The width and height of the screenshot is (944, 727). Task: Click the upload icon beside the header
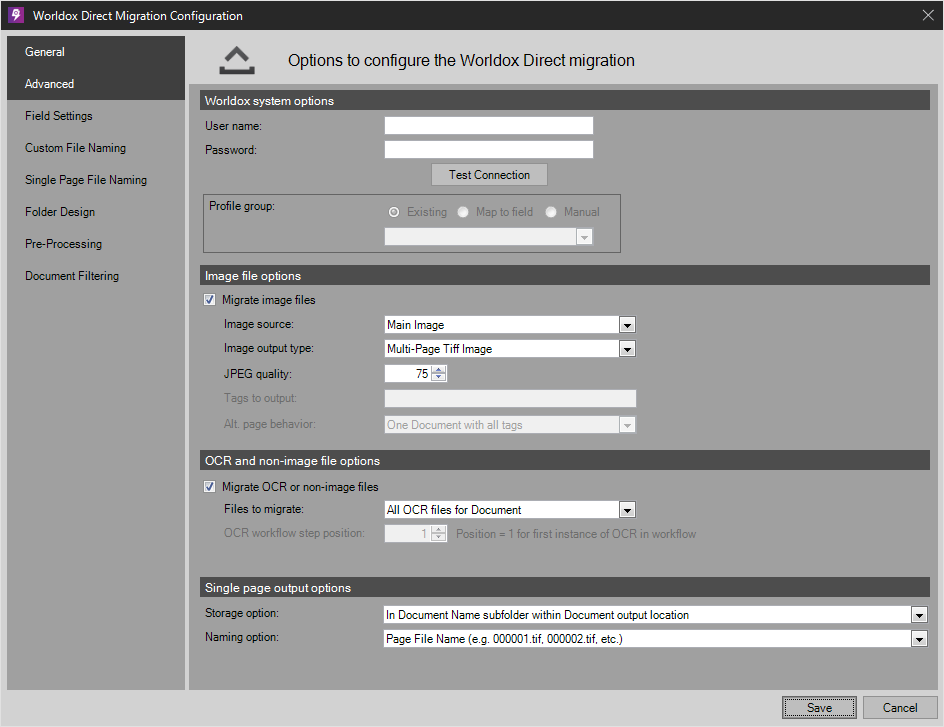point(237,60)
